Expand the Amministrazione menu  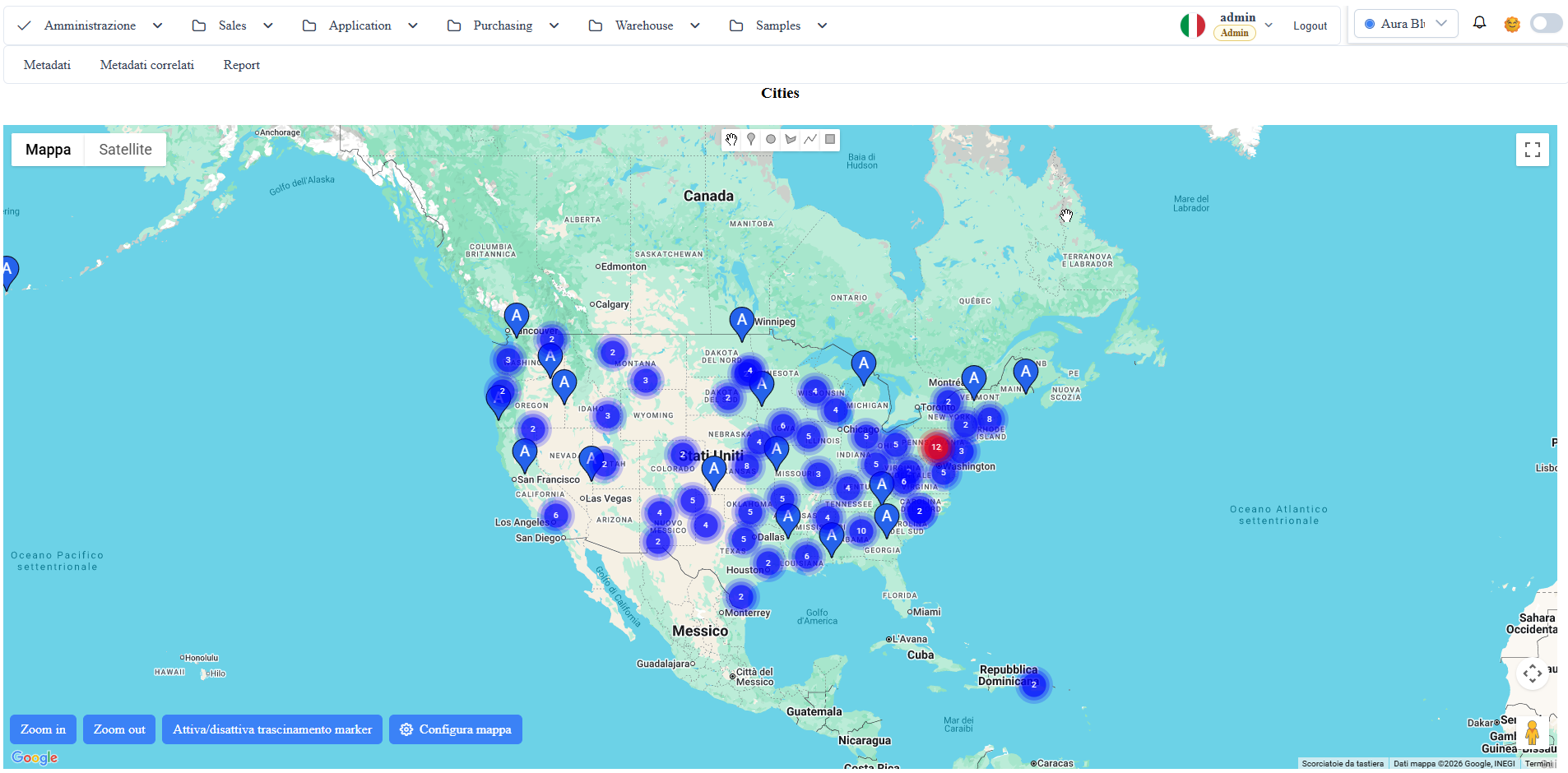point(90,25)
